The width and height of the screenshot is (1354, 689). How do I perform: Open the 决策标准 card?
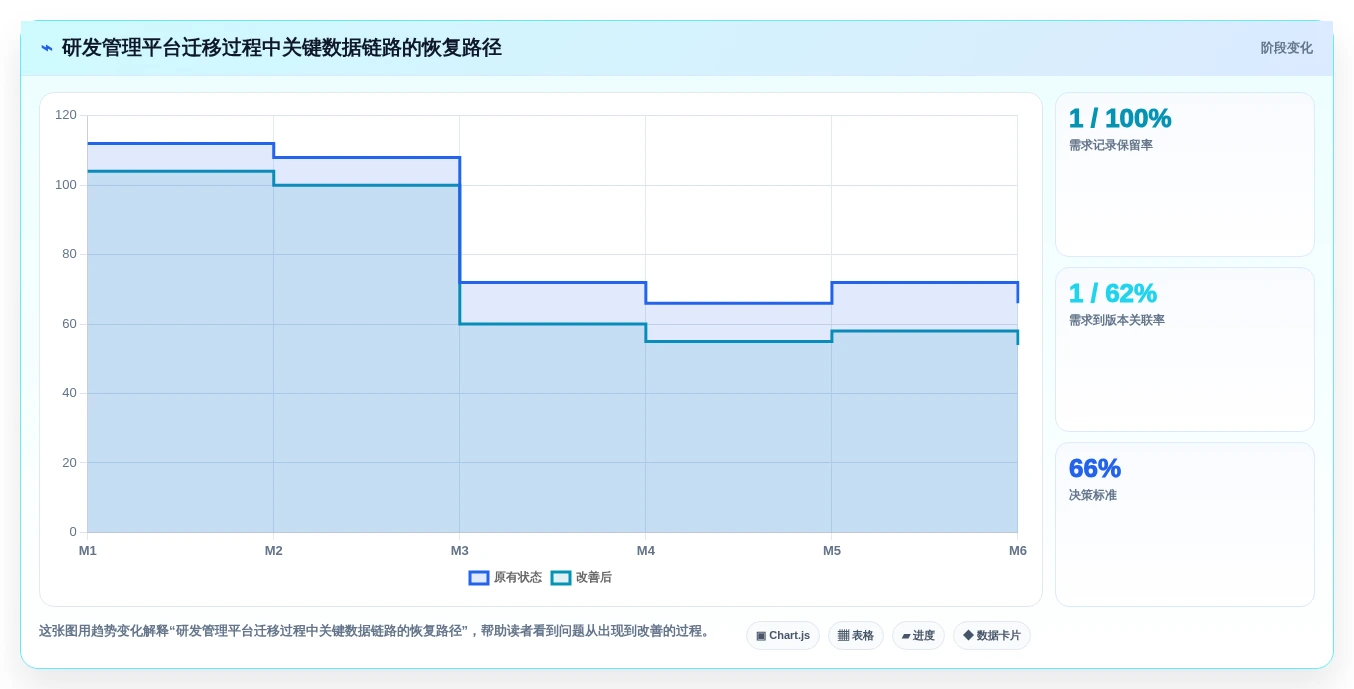[x=1185, y=525]
